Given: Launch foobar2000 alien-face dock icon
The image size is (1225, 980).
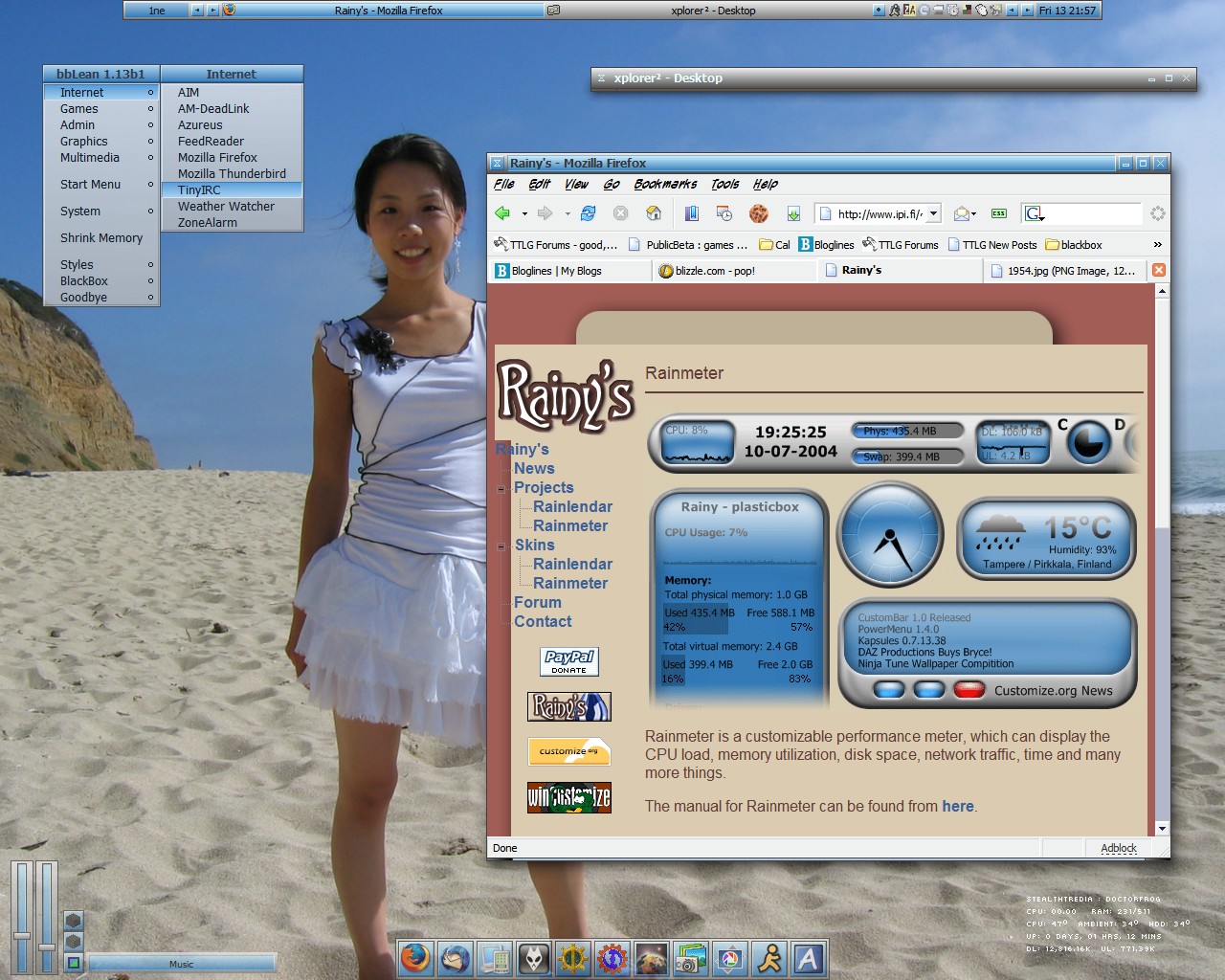Looking at the screenshot, I should pyautogui.click(x=534, y=958).
